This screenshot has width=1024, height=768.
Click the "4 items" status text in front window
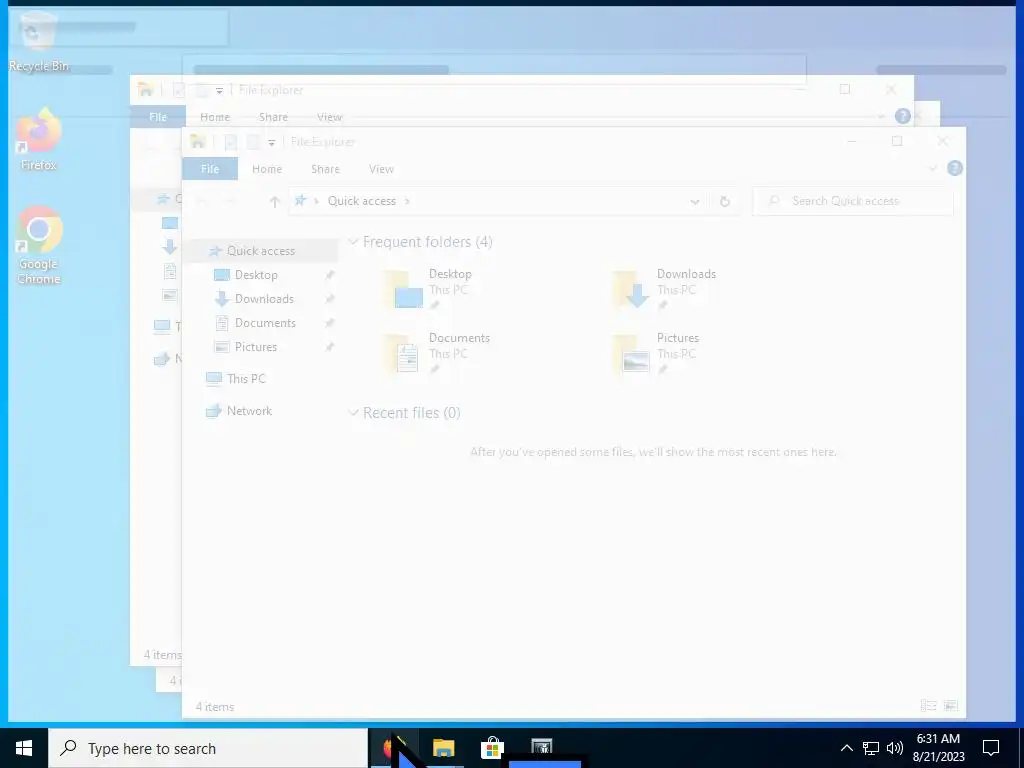215,707
